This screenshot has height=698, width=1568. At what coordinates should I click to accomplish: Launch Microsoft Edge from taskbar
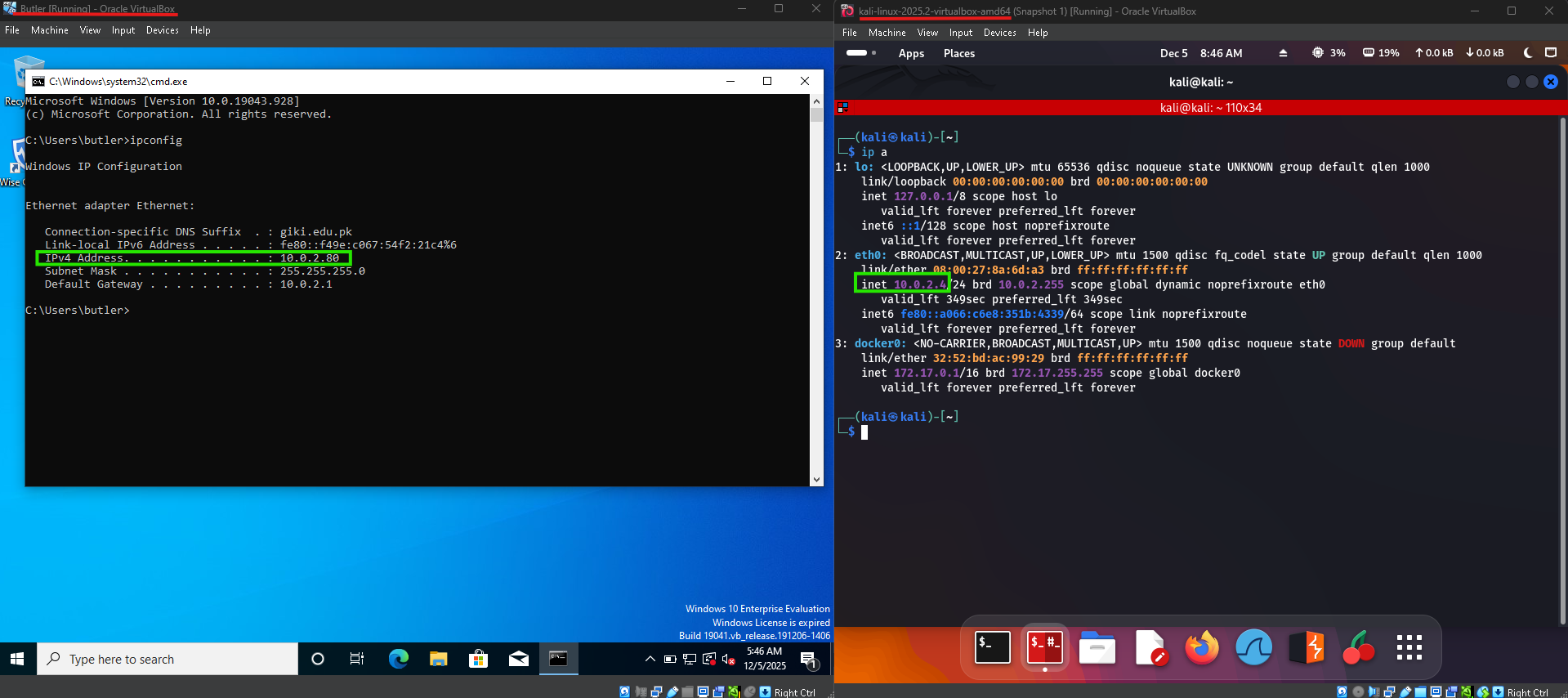click(398, 659)
